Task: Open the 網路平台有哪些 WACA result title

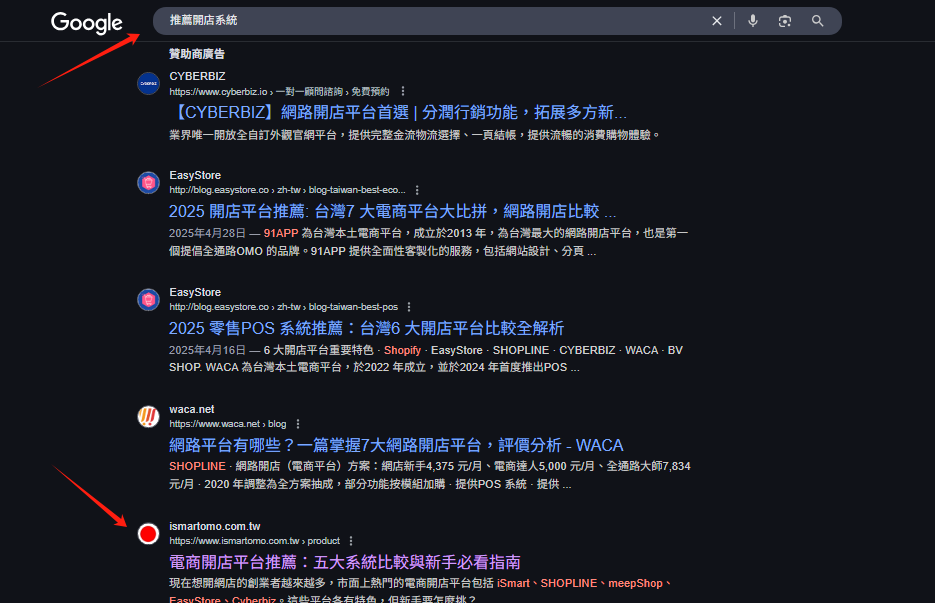Action: 396,445
